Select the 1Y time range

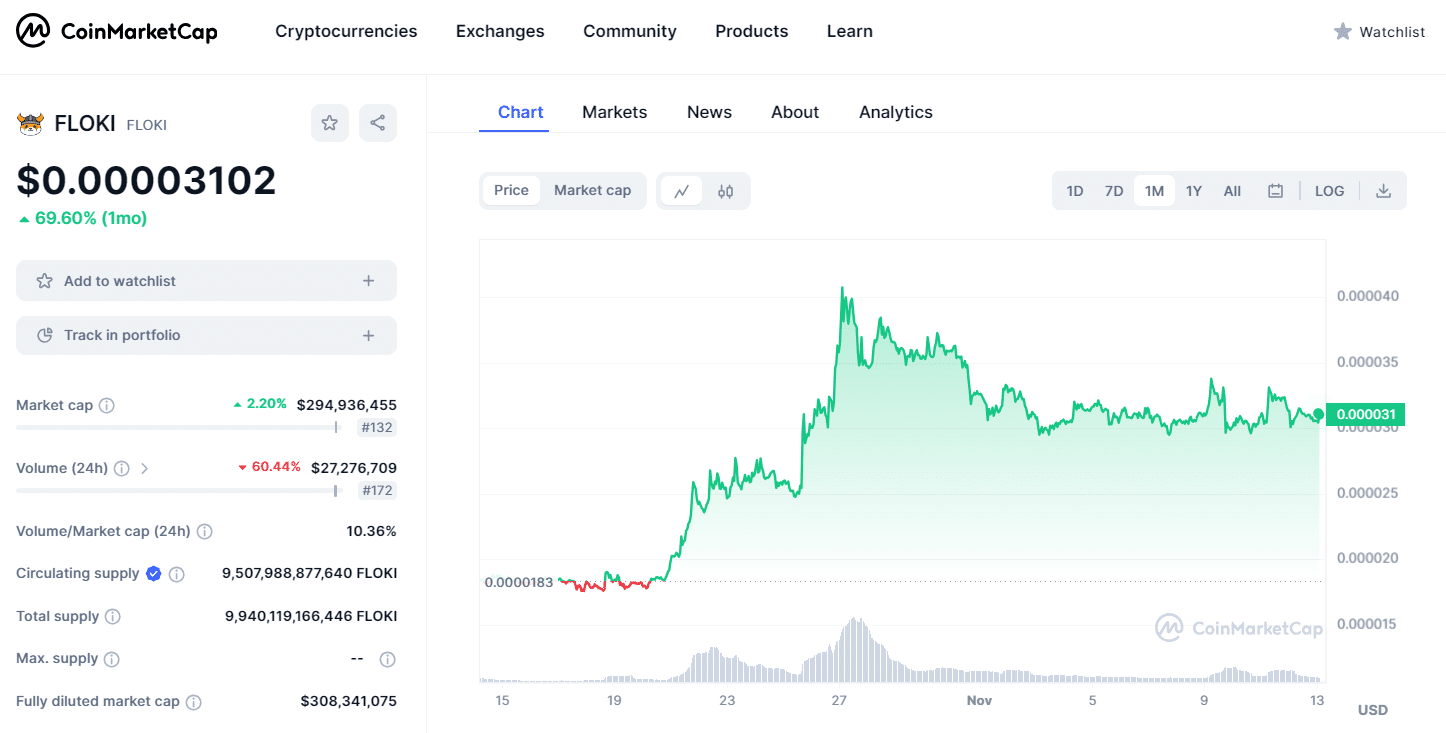[1194, 191]
